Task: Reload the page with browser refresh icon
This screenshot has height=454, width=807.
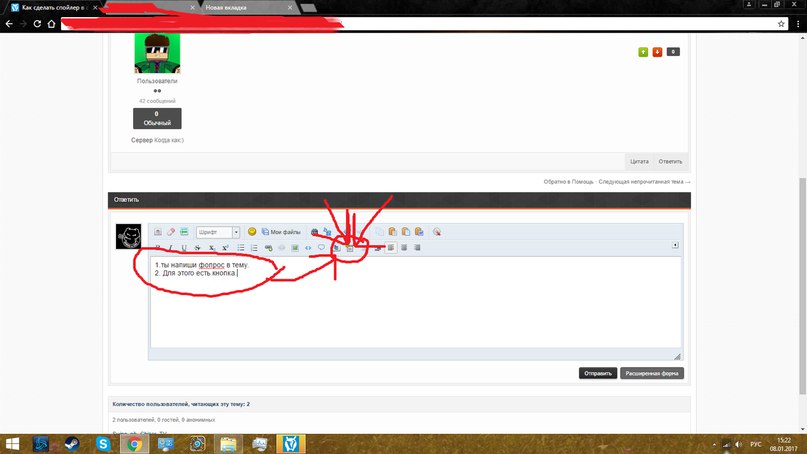Action: pyautogui.click(x=36, y=23)
